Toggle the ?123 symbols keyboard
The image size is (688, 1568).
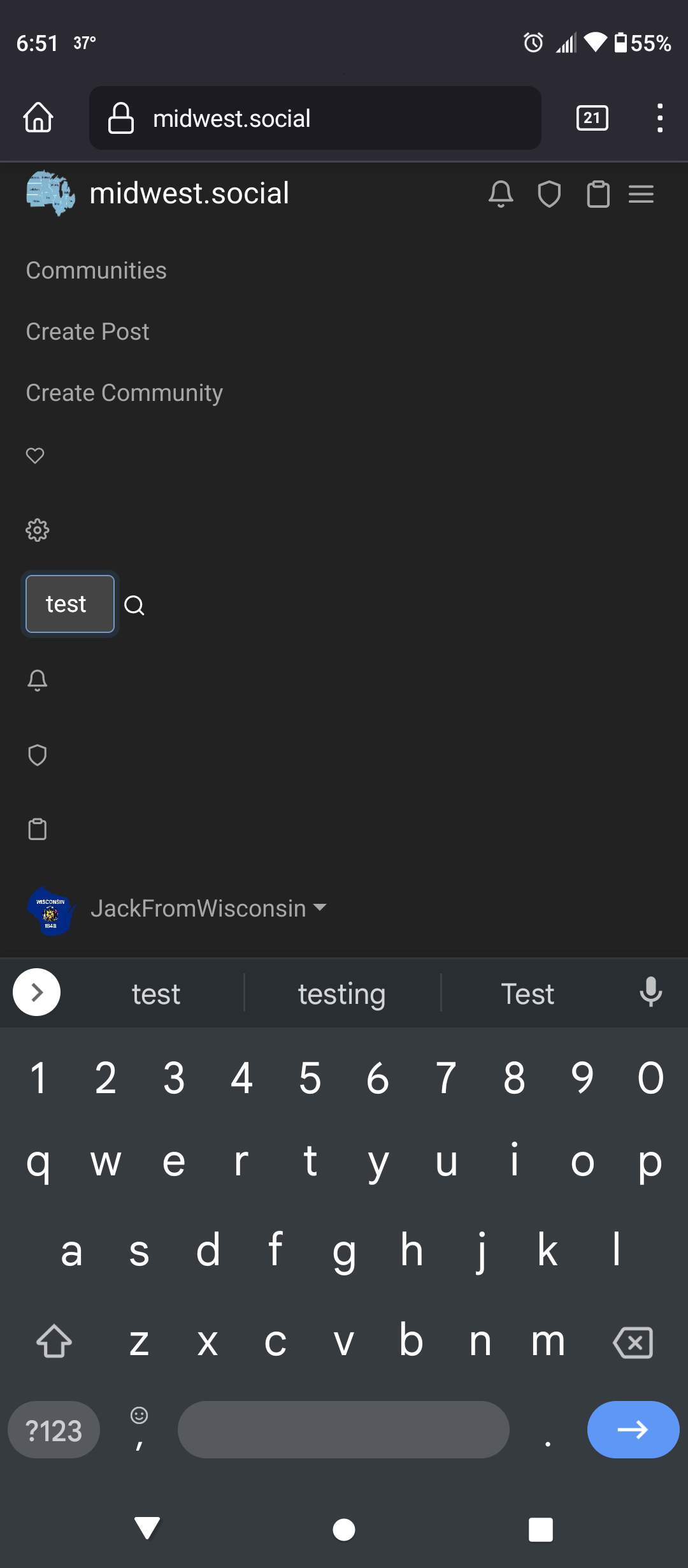(54, 1430)
